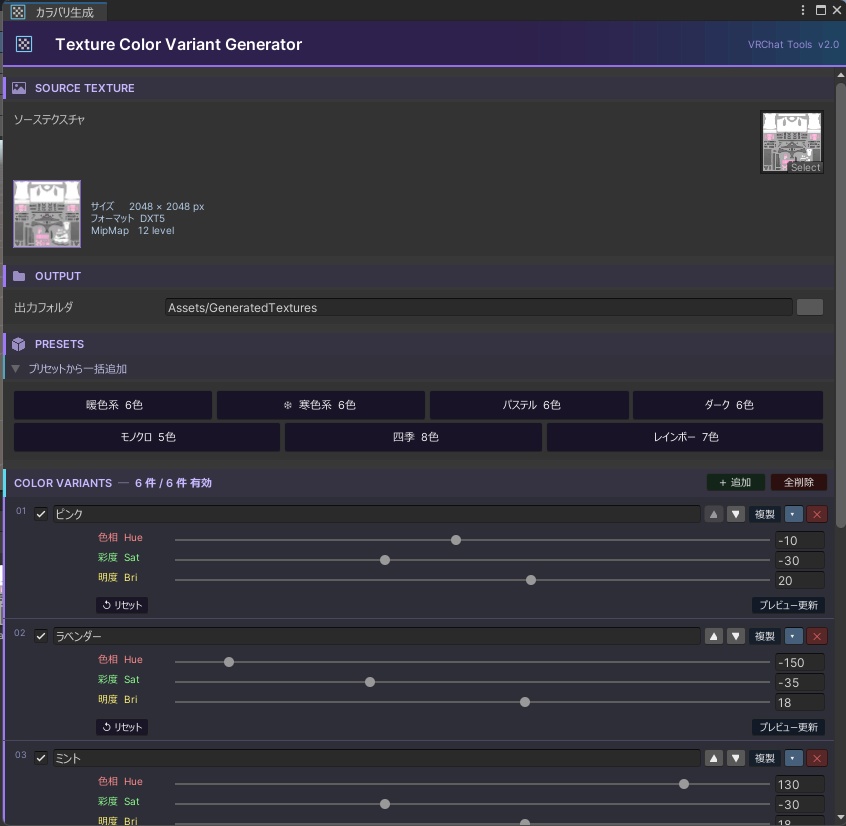Screen dimensions: 846x826
Task: Toggle the ミント variant checkbox
Action: tap(41, 758)
